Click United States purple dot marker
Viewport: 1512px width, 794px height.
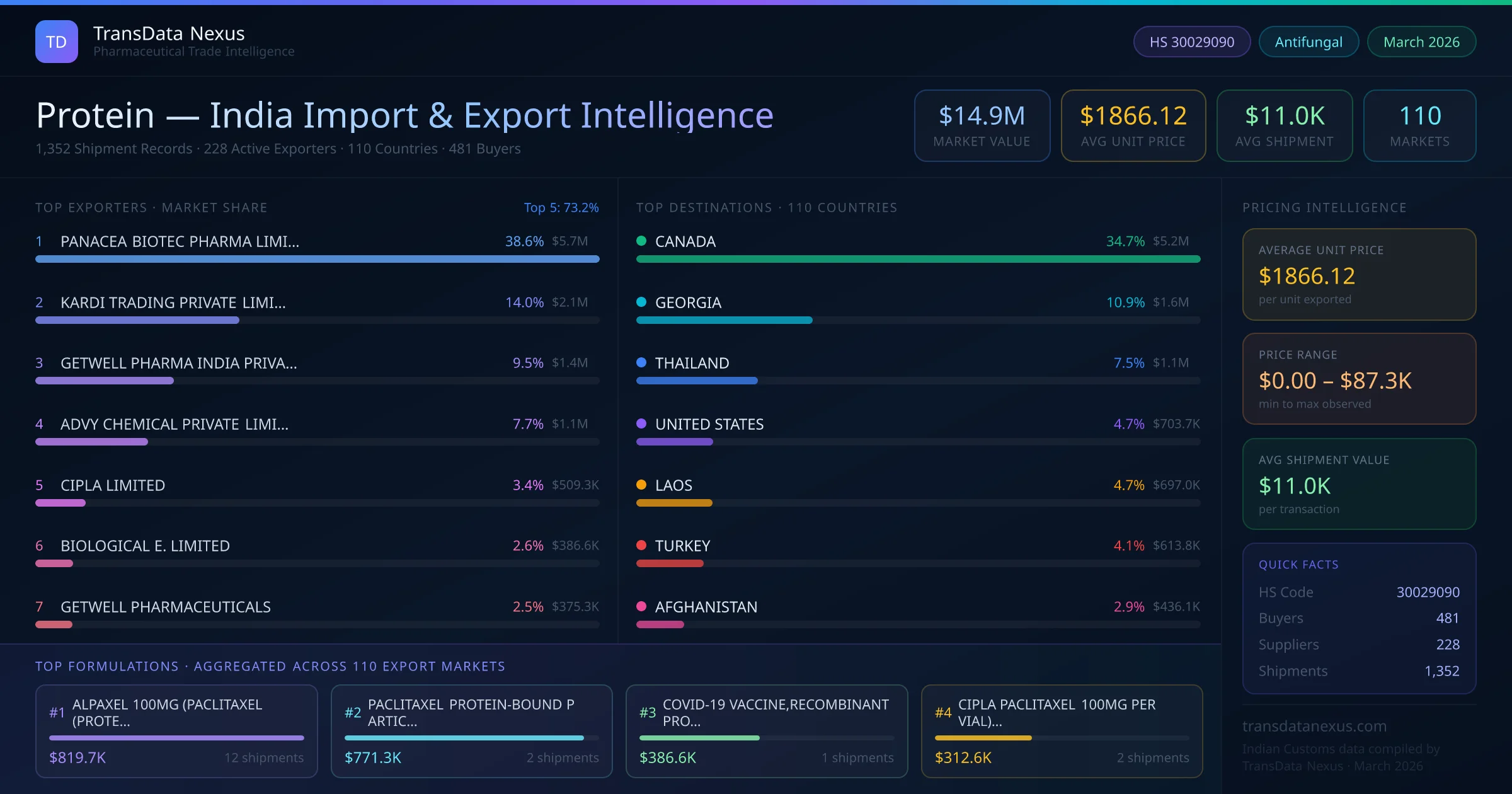tap(641, 423)
